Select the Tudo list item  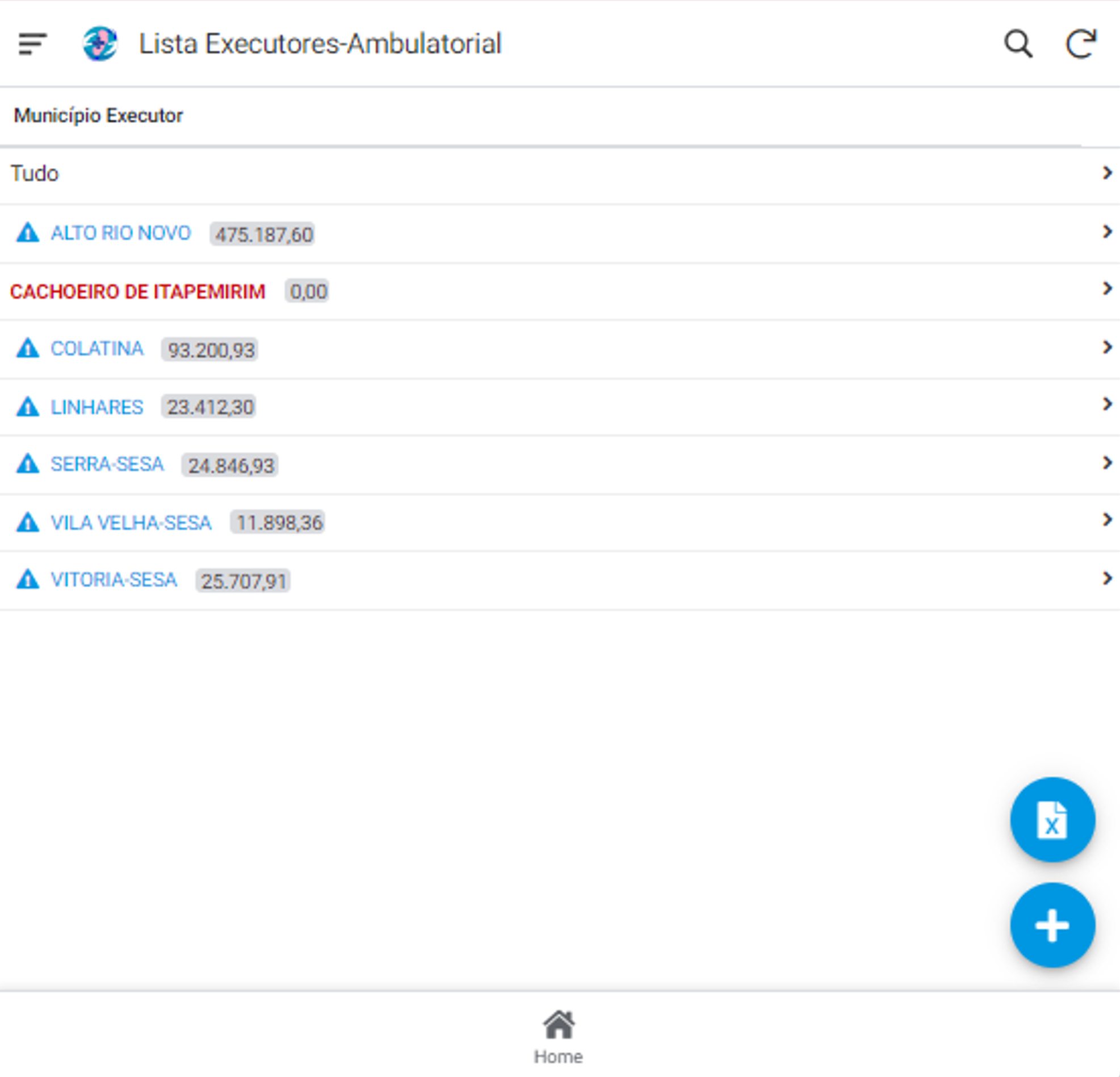[35, 174]
